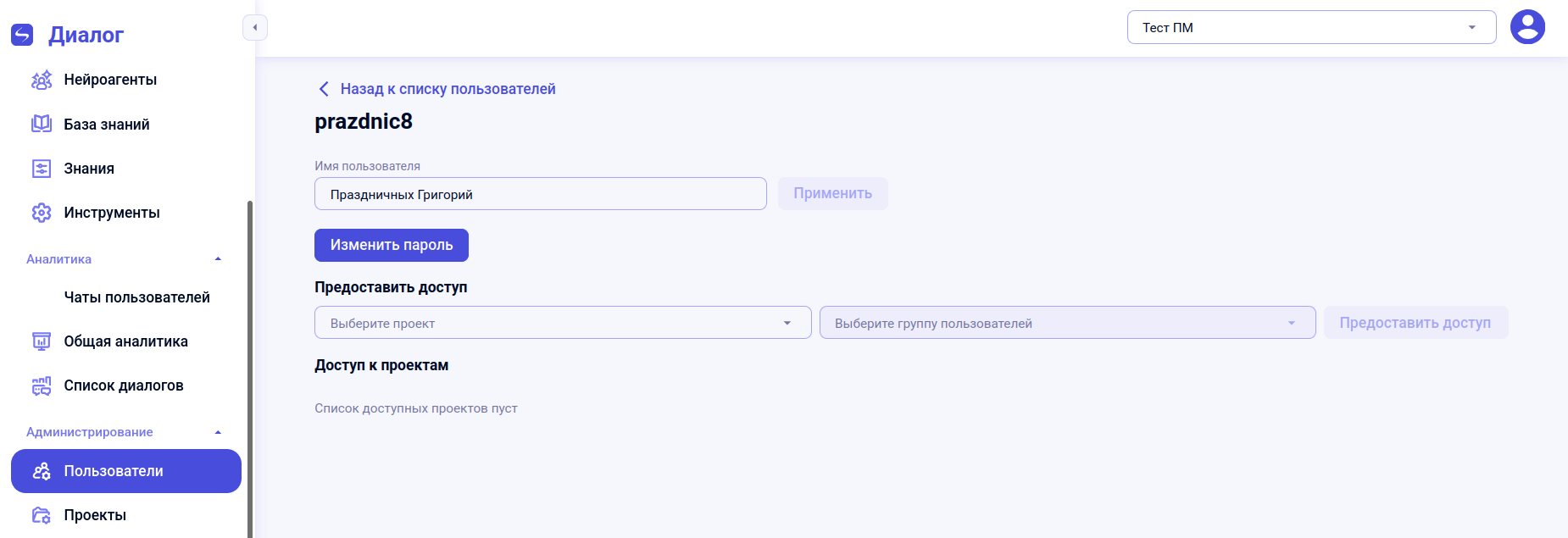Collapse the sidebar with the arrow button
The width and height of the screenshot is (1568, 538).
point(255,28)
